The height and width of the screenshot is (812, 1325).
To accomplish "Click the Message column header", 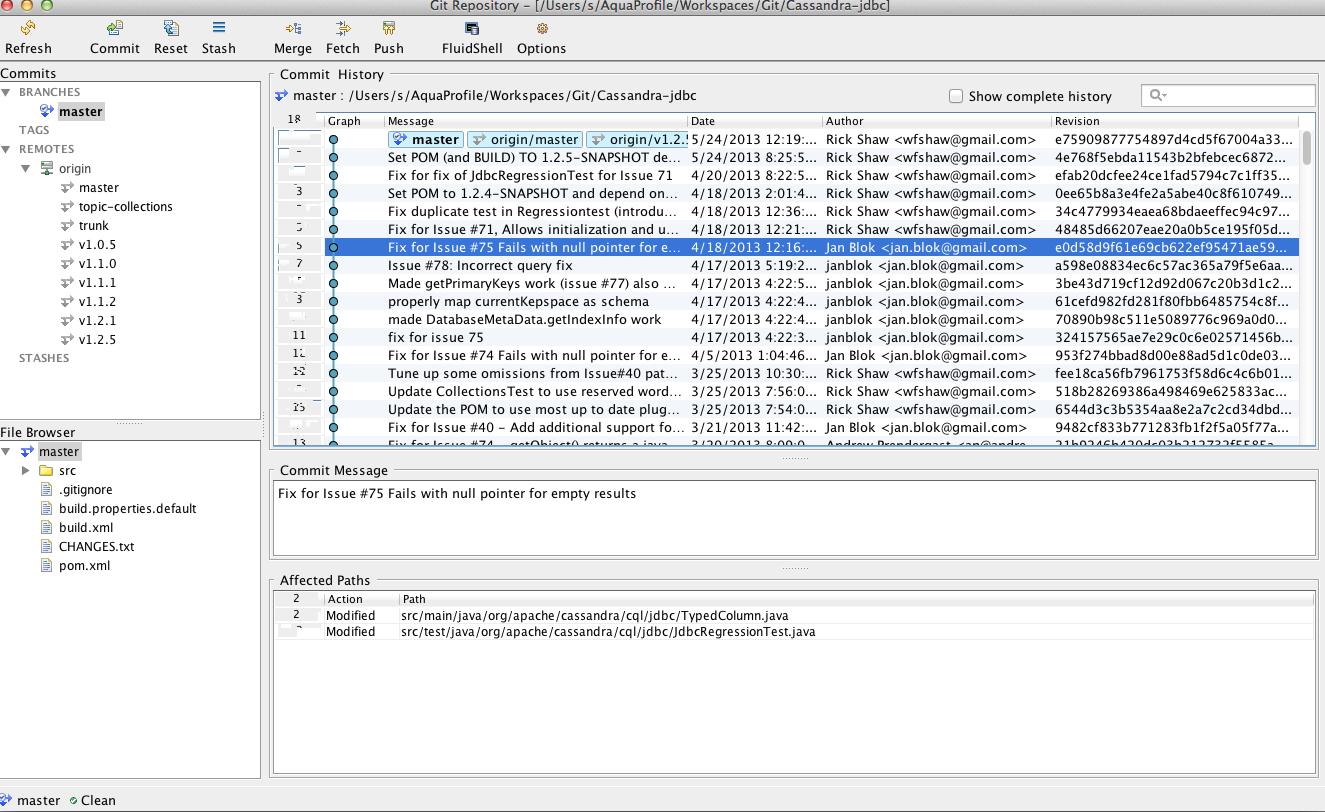I will coord(536,121).
